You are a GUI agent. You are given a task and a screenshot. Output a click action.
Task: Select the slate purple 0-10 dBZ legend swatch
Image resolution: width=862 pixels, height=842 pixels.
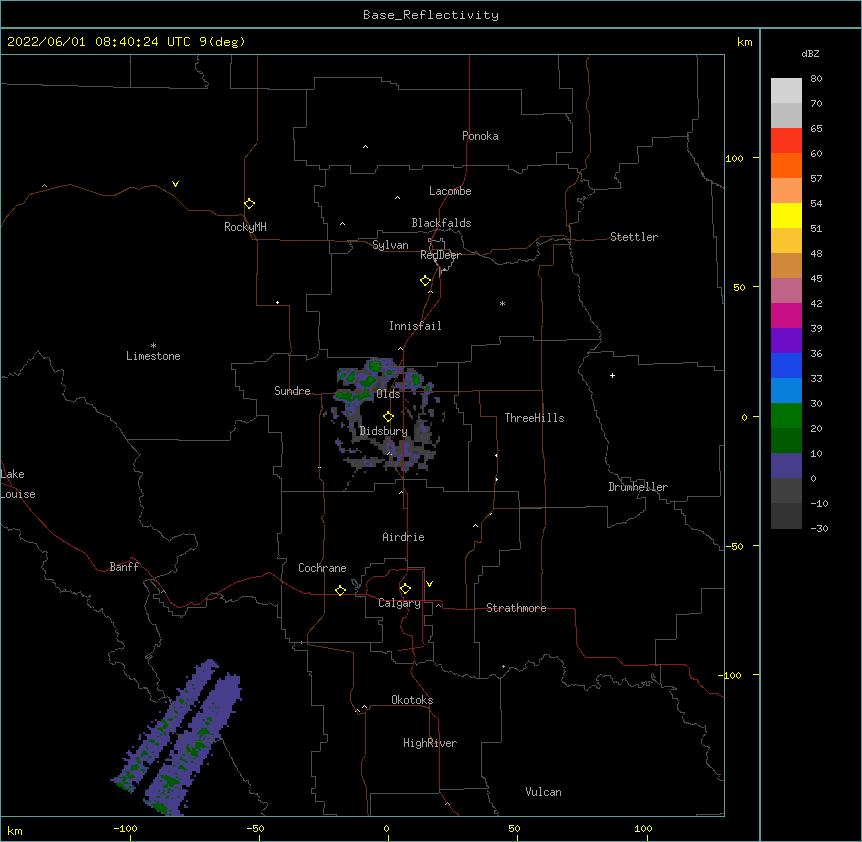coord(786,466)
